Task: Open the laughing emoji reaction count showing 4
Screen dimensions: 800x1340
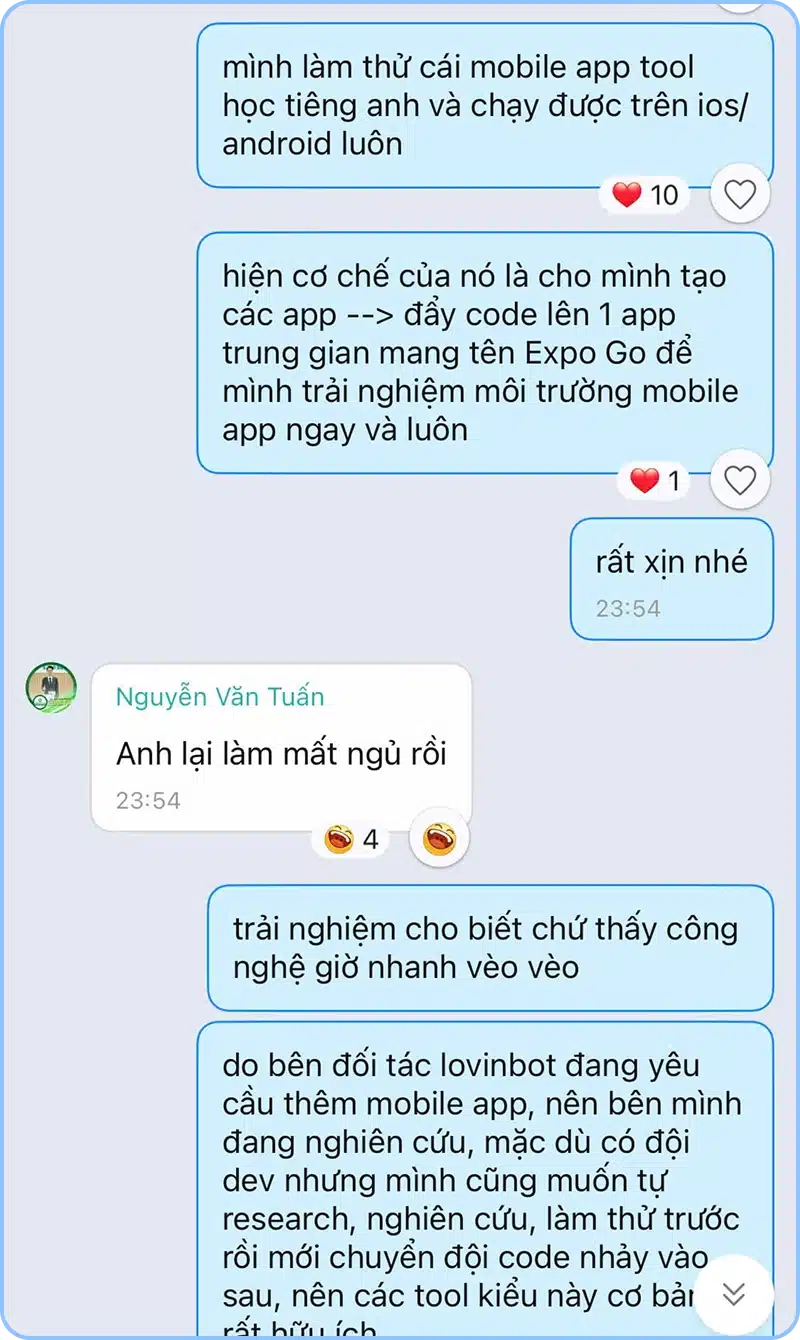Action: click(352, 839)
